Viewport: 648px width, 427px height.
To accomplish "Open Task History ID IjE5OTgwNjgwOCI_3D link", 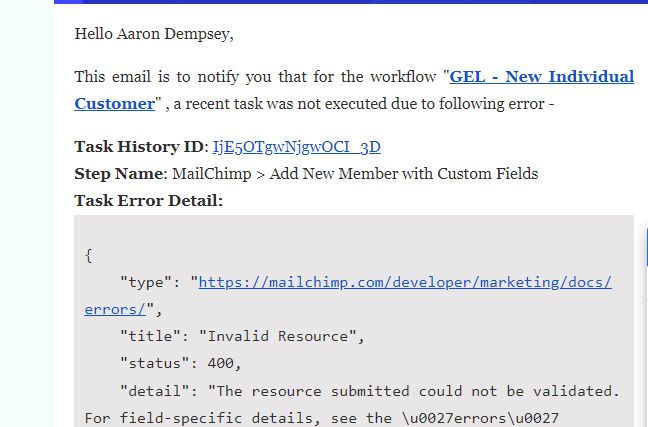I will (x=296, y=147).
